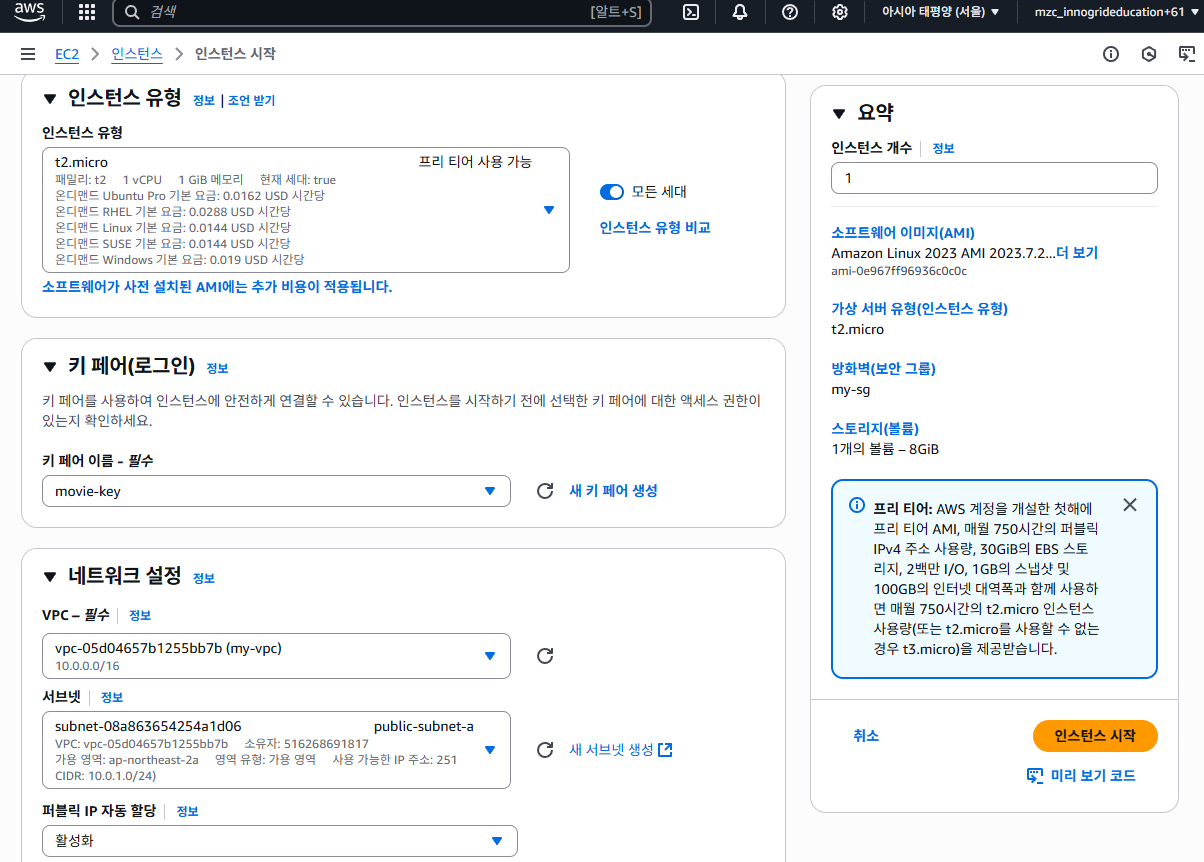Screen dimensions: 1204x862
Task: Click the 프리 티어 사용 가능 label
Action: (x=475, y=162)
